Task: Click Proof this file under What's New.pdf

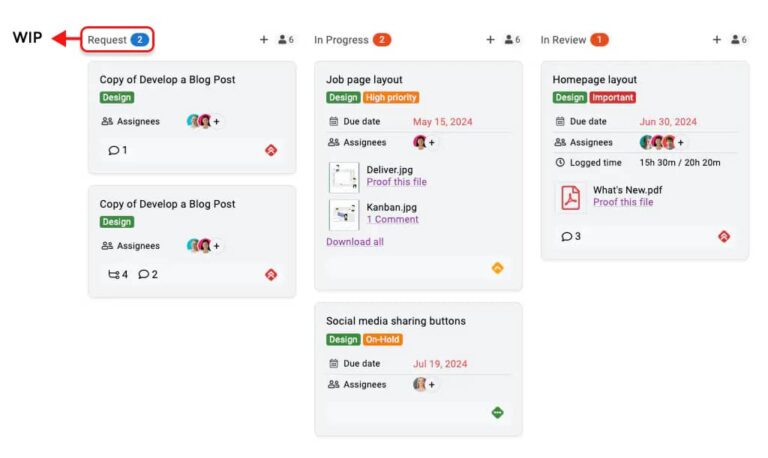Action: [x=623, y=202]
